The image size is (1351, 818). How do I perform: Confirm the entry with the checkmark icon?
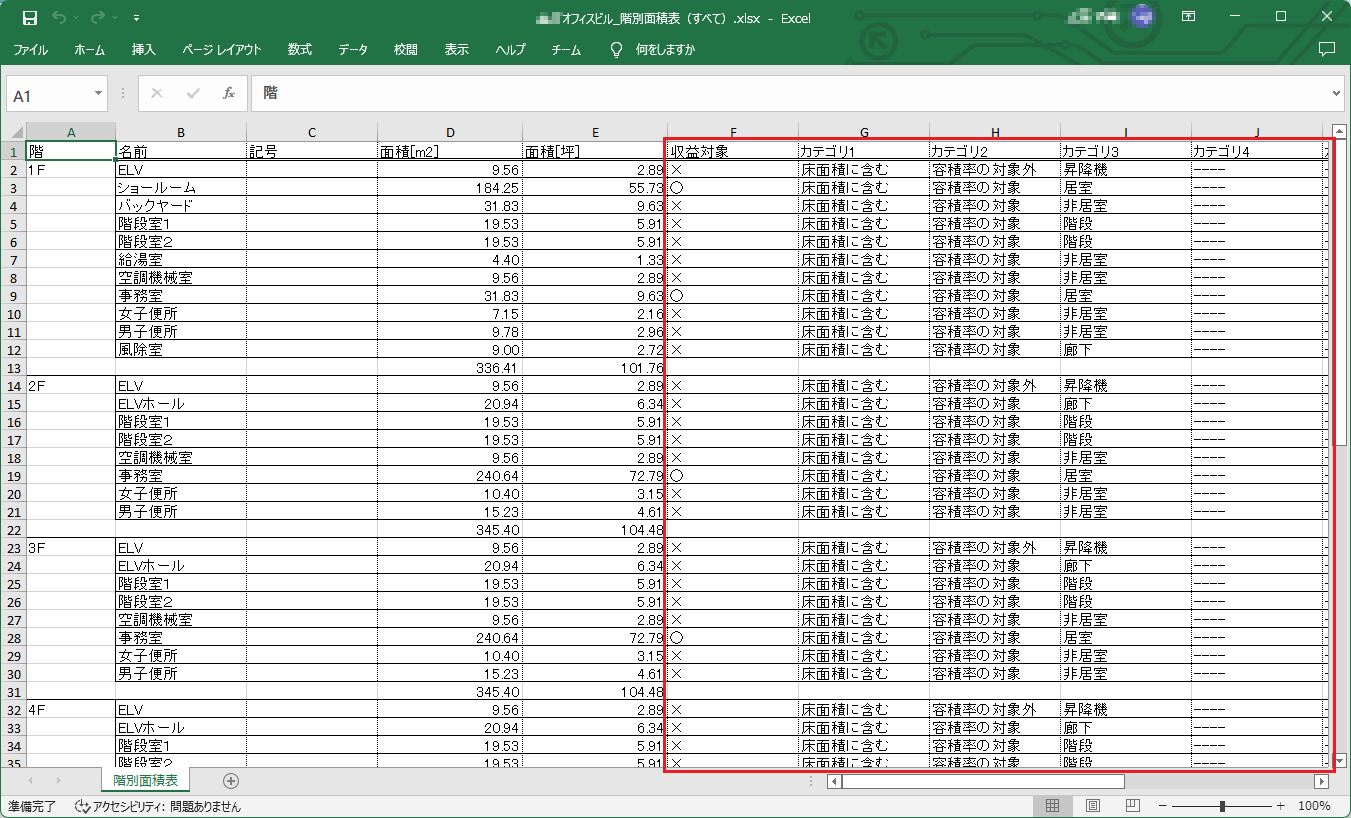tap(193, 93)
